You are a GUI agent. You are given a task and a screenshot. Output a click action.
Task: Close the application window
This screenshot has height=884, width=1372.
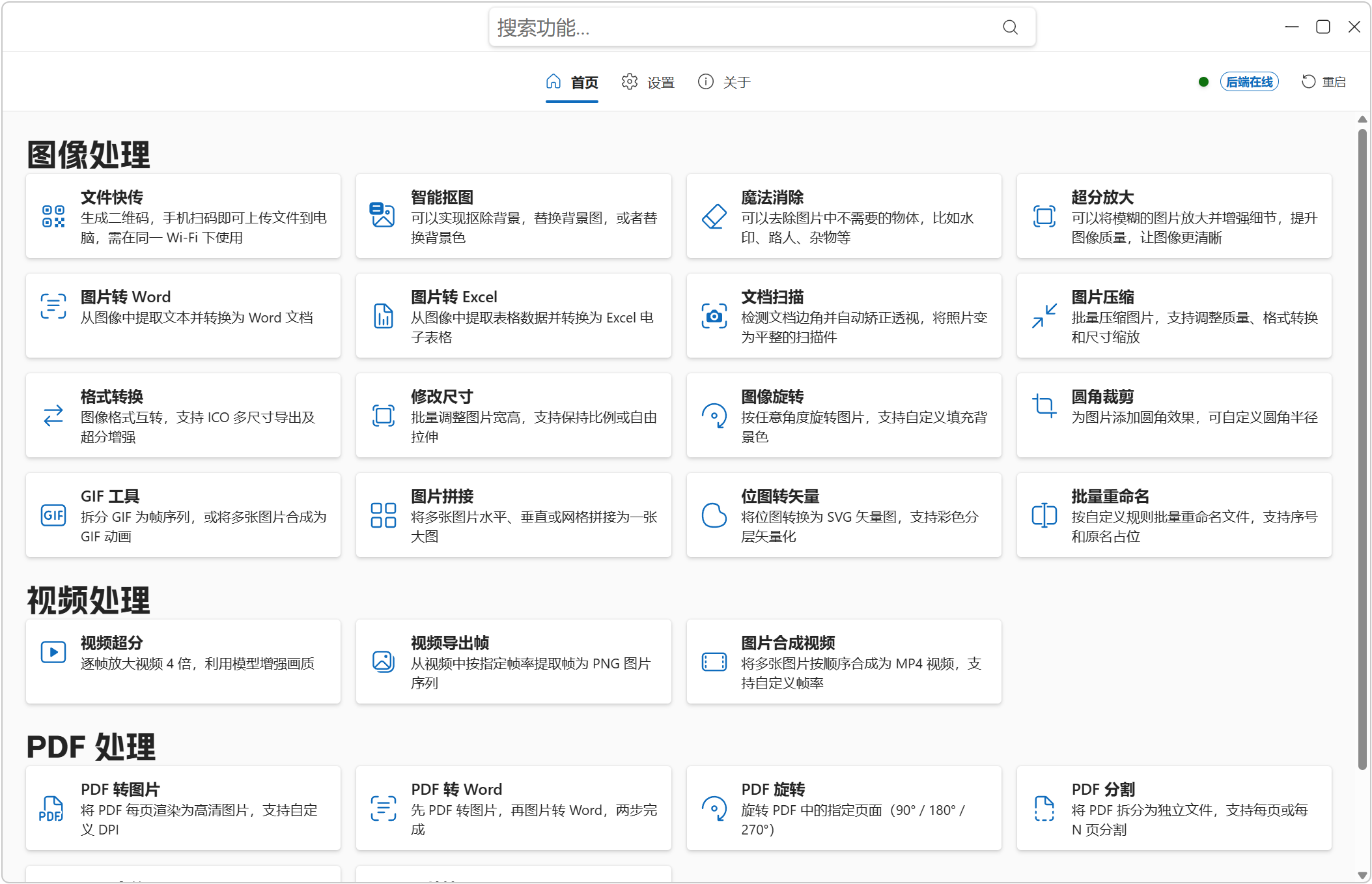1354,27
